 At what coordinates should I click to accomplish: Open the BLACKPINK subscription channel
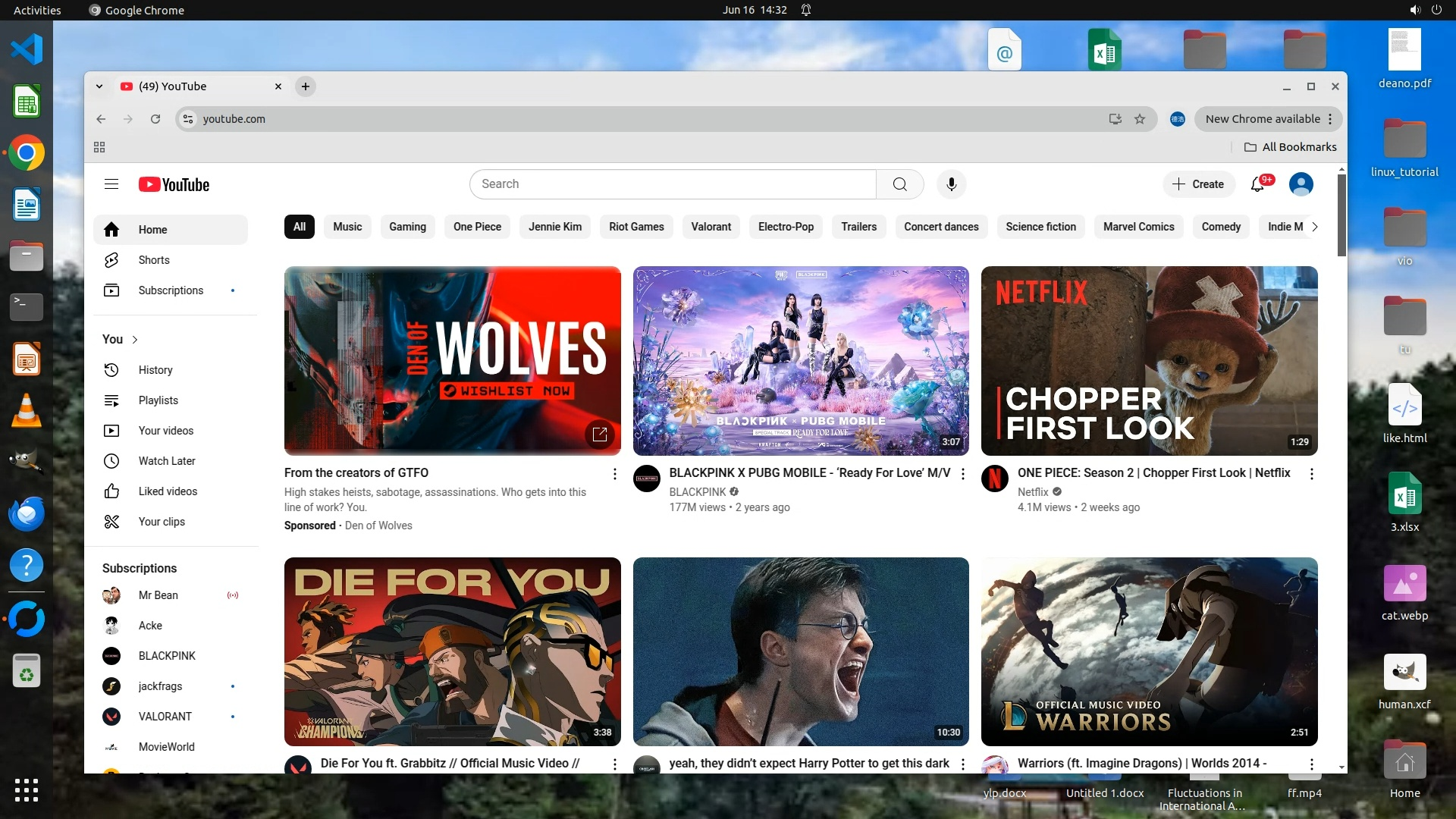coord(167,656)
